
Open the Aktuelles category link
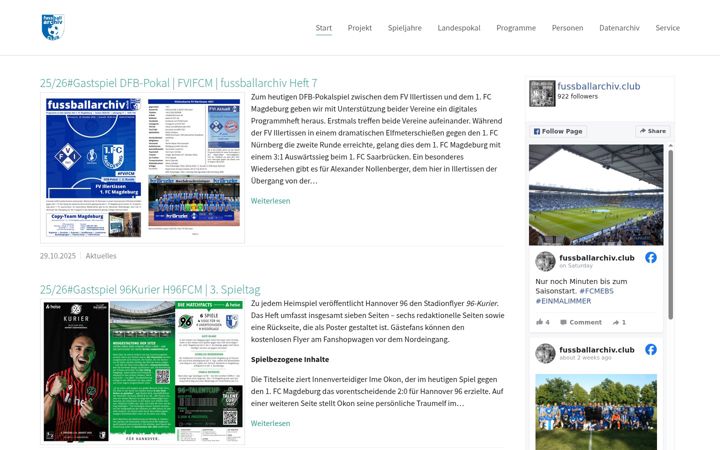tap(101, 256)
